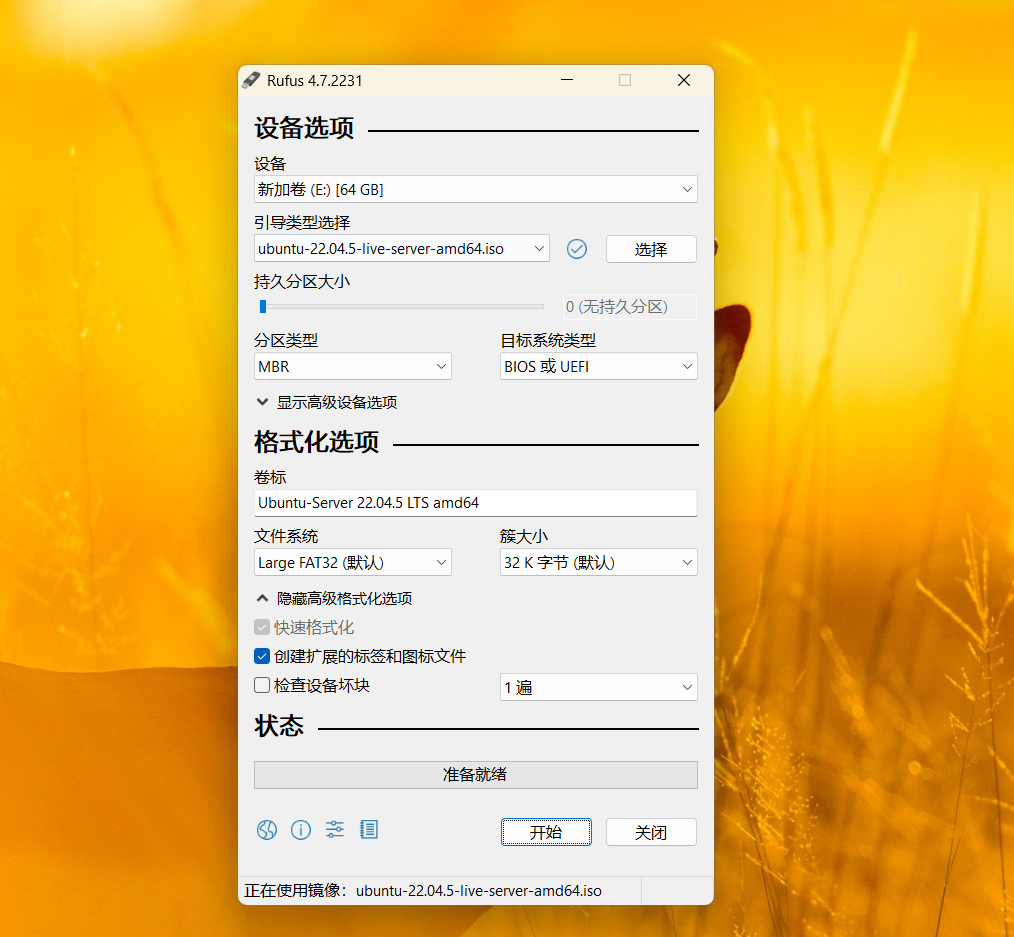Open the log viewer icon
Viewport: 1014px width, 937px height.
(369, 829)
